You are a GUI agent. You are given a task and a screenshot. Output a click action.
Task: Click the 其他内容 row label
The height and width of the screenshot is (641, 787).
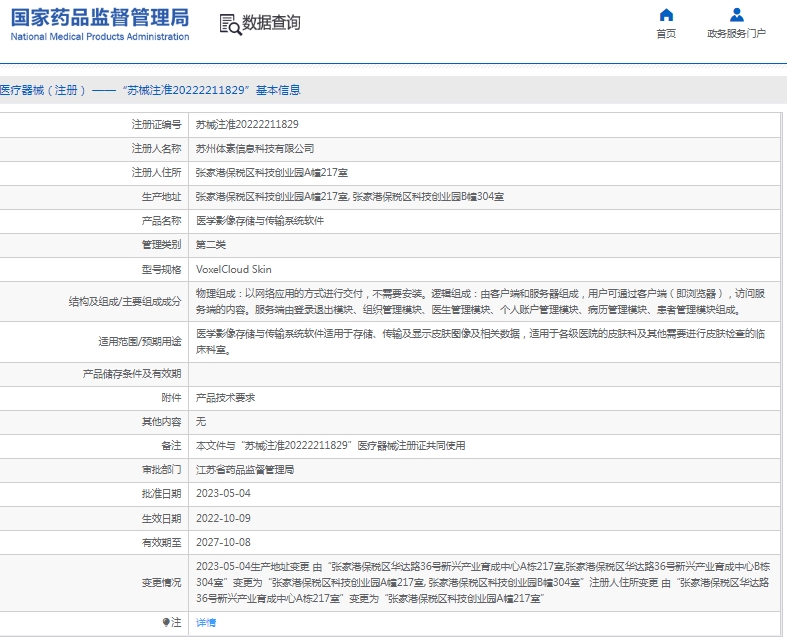click(x=161, y=422)
